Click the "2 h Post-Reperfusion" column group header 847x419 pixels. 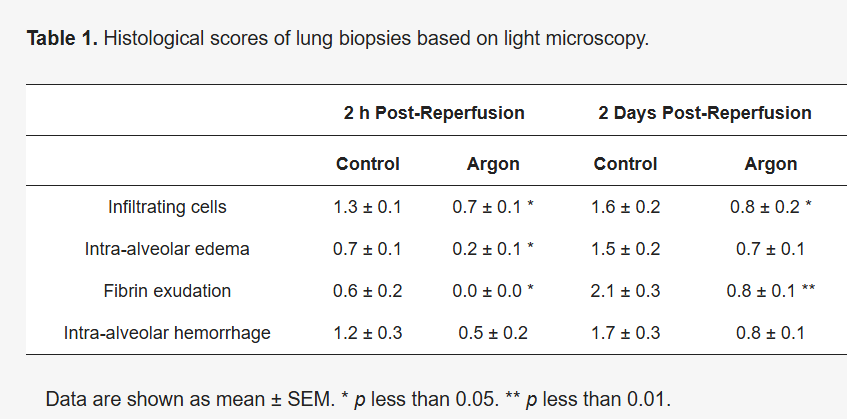point(433,113)
